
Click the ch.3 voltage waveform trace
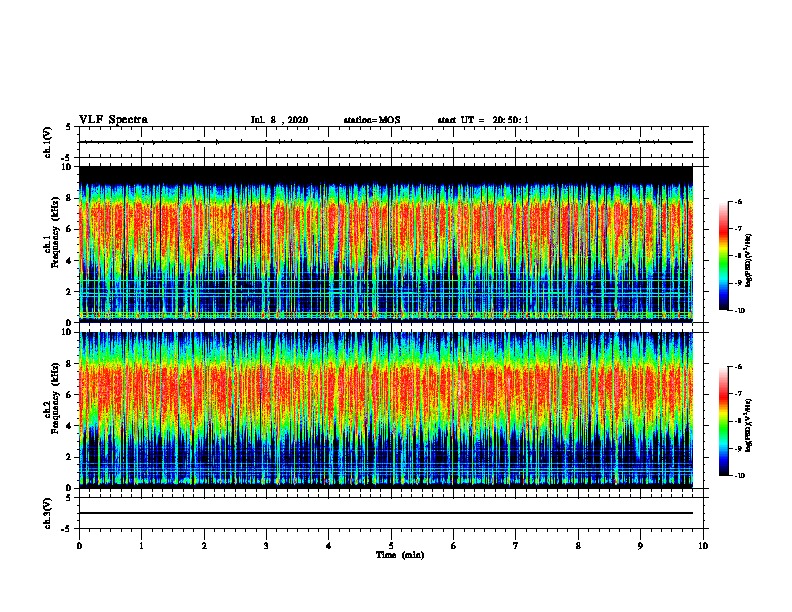[386, 513]
